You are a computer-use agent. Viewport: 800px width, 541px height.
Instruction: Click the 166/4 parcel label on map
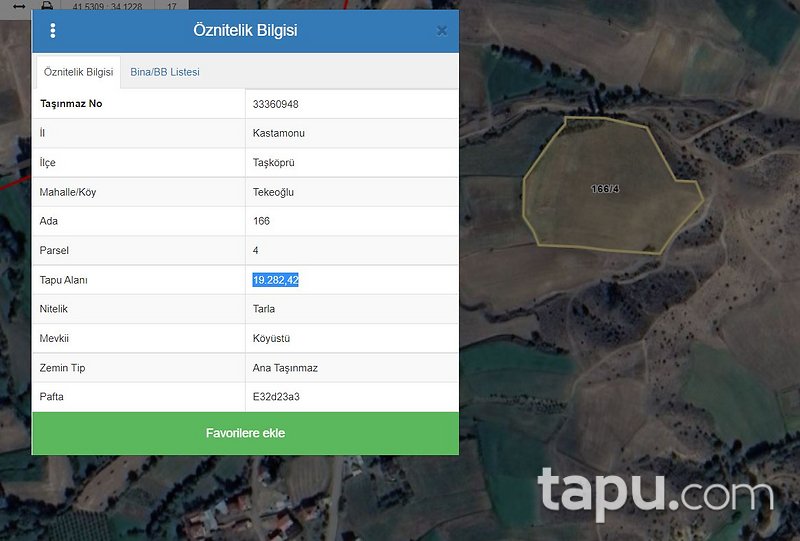pyautogui.click(x=605, y=189)
